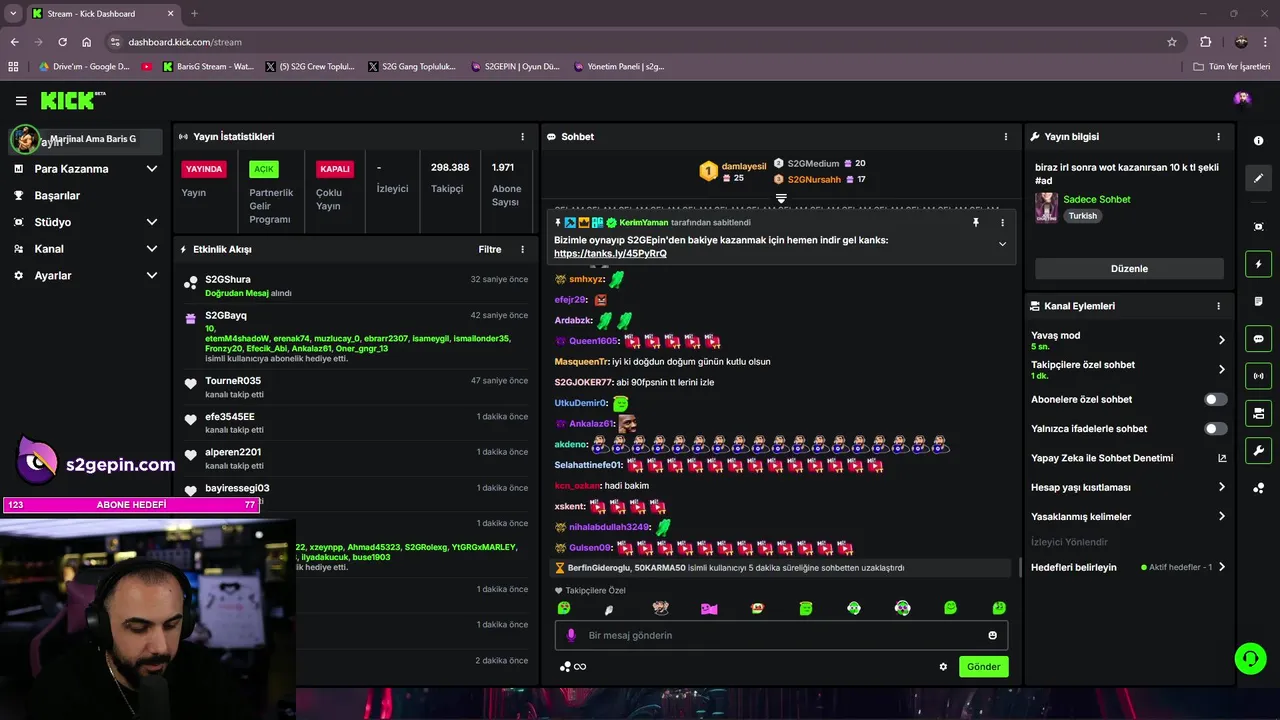Open BarisG Stream bookmark
The width and height of the screenshot is (1280, 720).
[206, 67]
